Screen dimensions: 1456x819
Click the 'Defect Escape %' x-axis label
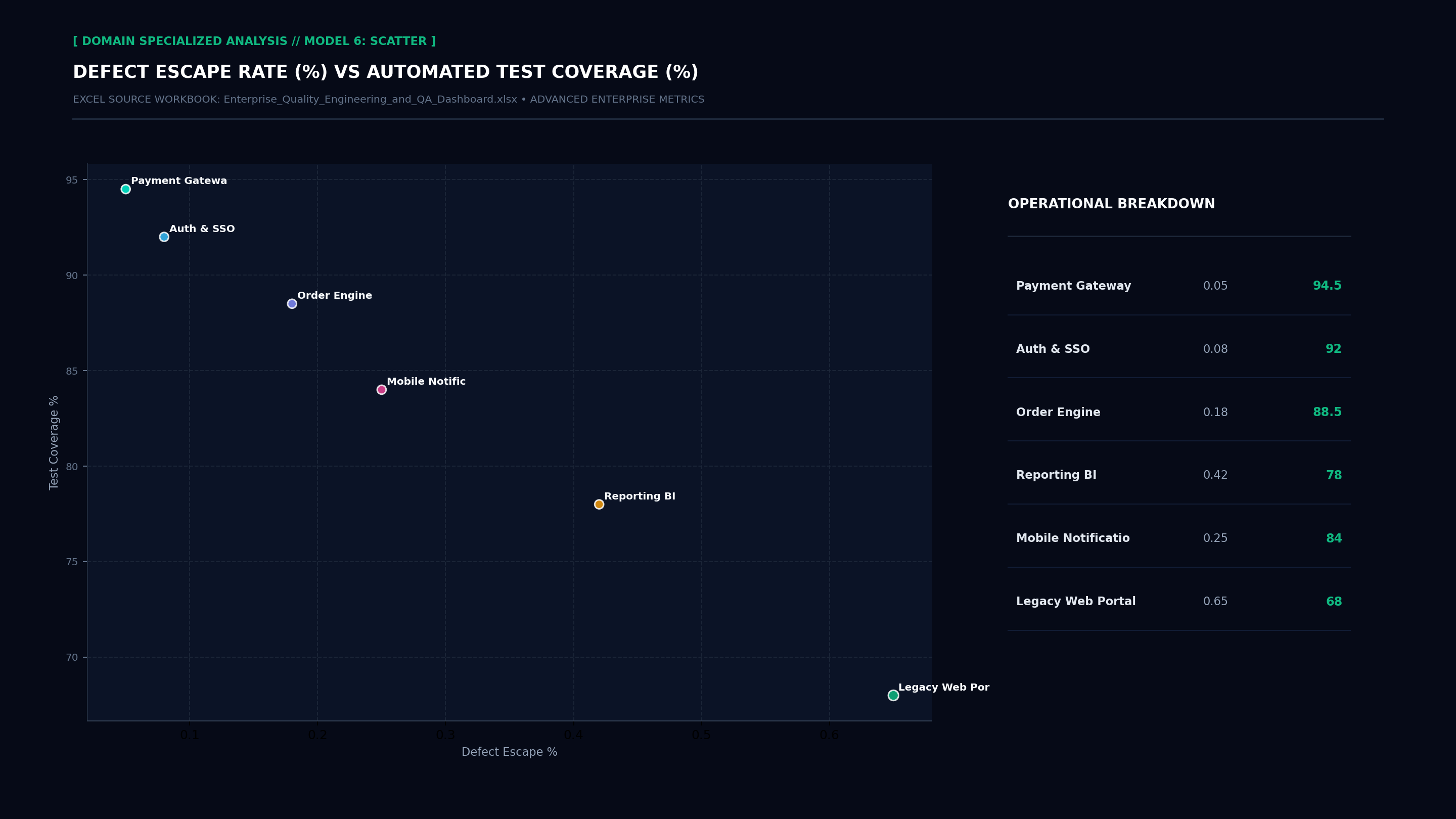pos(509,752)
